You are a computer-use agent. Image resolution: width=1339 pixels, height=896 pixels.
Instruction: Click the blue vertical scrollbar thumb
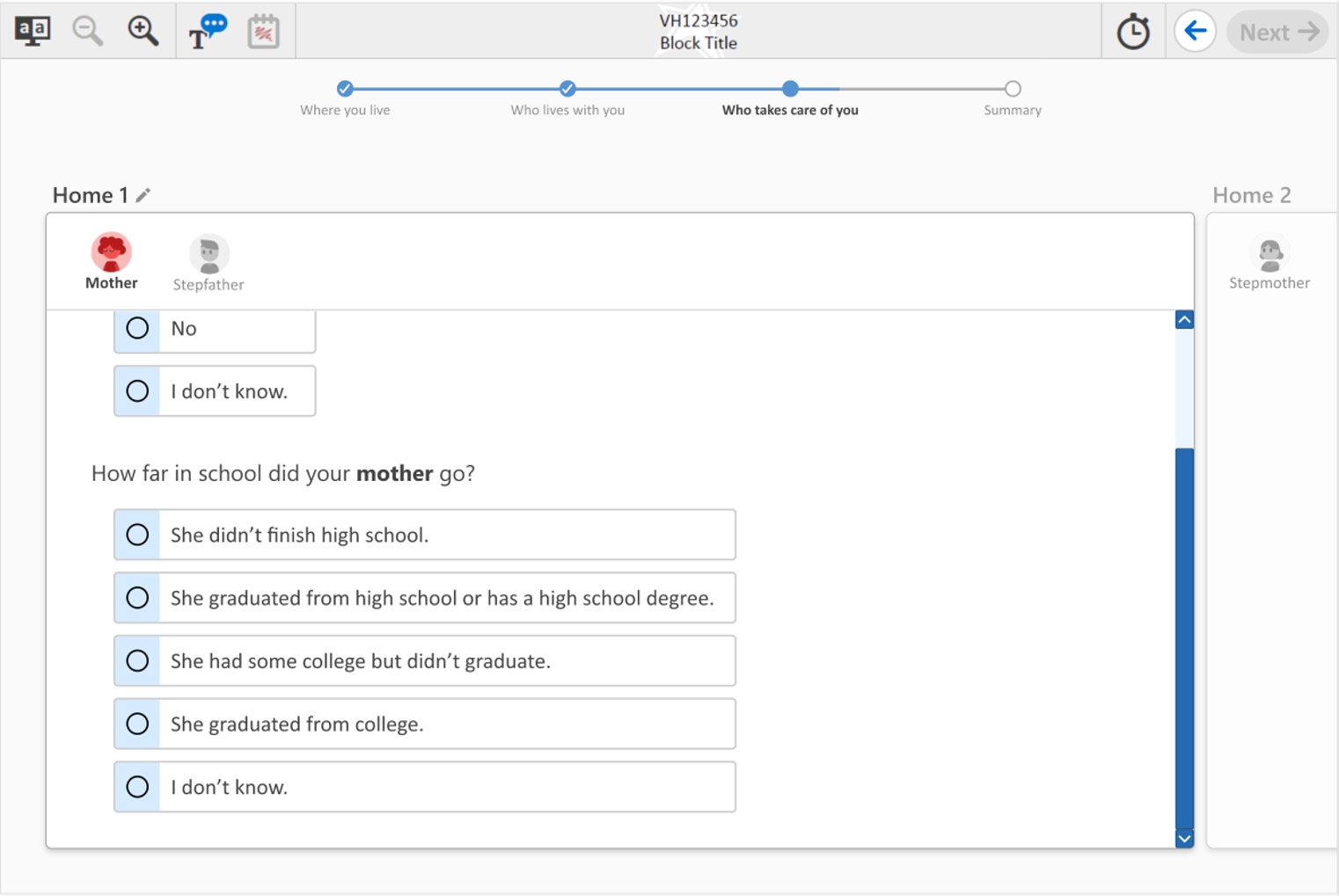click(x=1184, y=637)
